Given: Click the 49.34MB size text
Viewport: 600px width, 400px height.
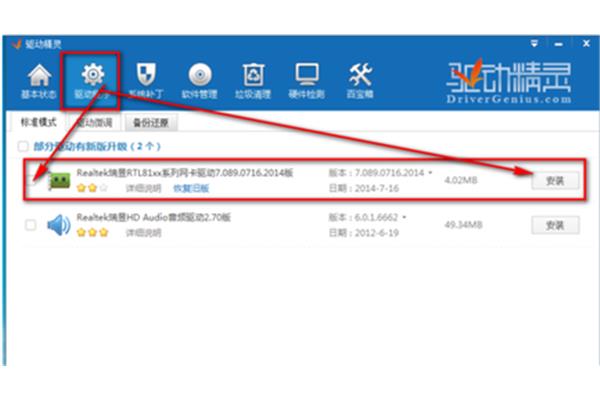Looking at the screenshot, I should pyautogui.click(x=463, y=225).
